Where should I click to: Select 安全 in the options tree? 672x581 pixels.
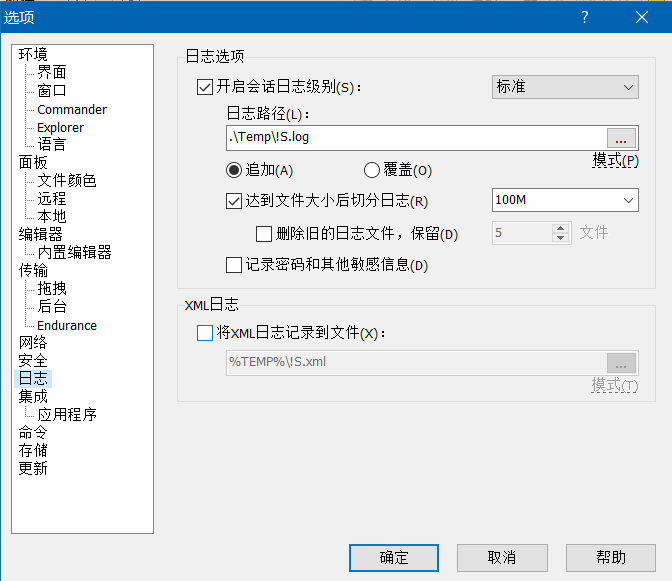tap(33, 360)
